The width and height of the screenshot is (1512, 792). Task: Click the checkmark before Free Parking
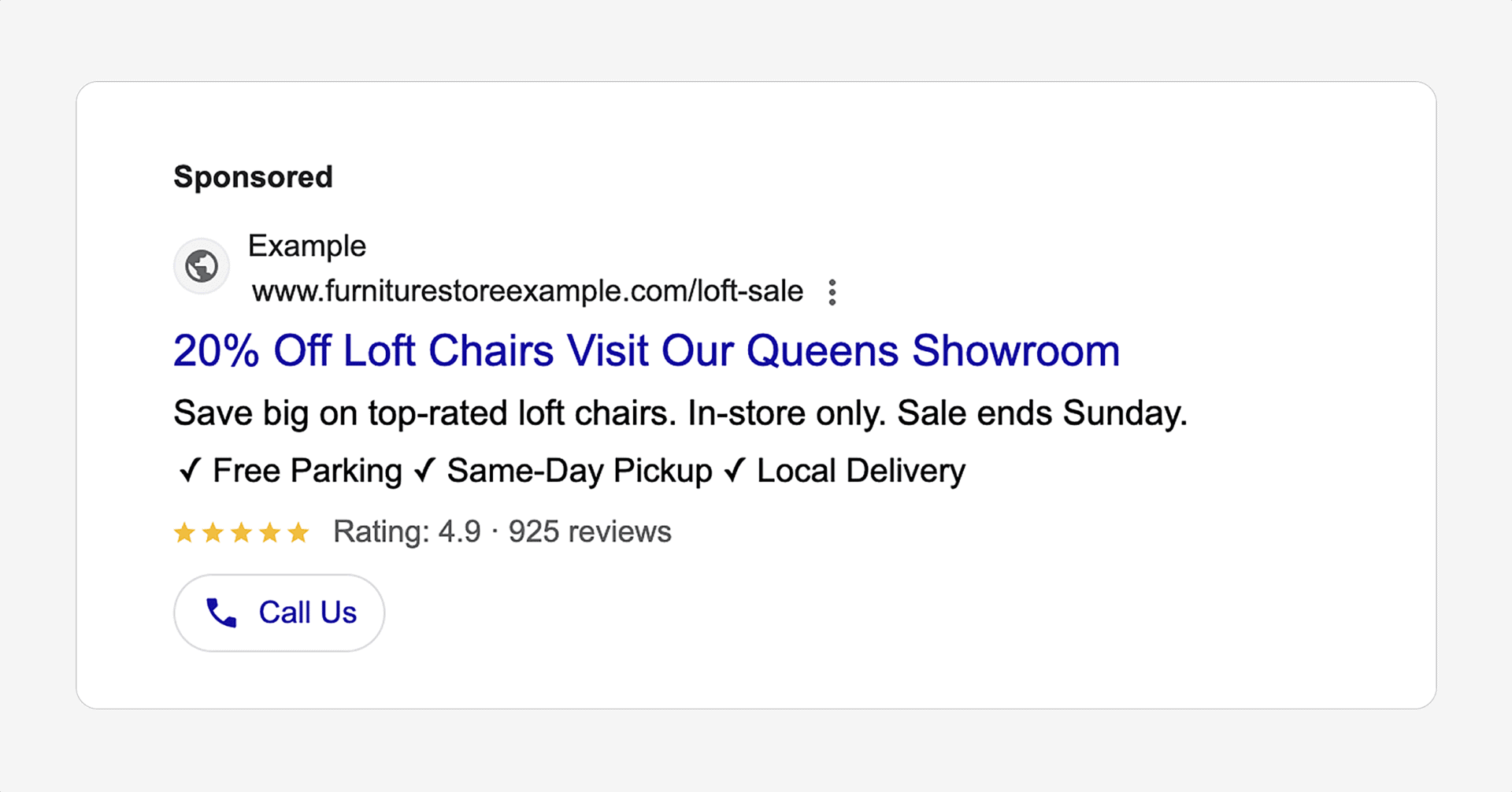click(189, 471)
